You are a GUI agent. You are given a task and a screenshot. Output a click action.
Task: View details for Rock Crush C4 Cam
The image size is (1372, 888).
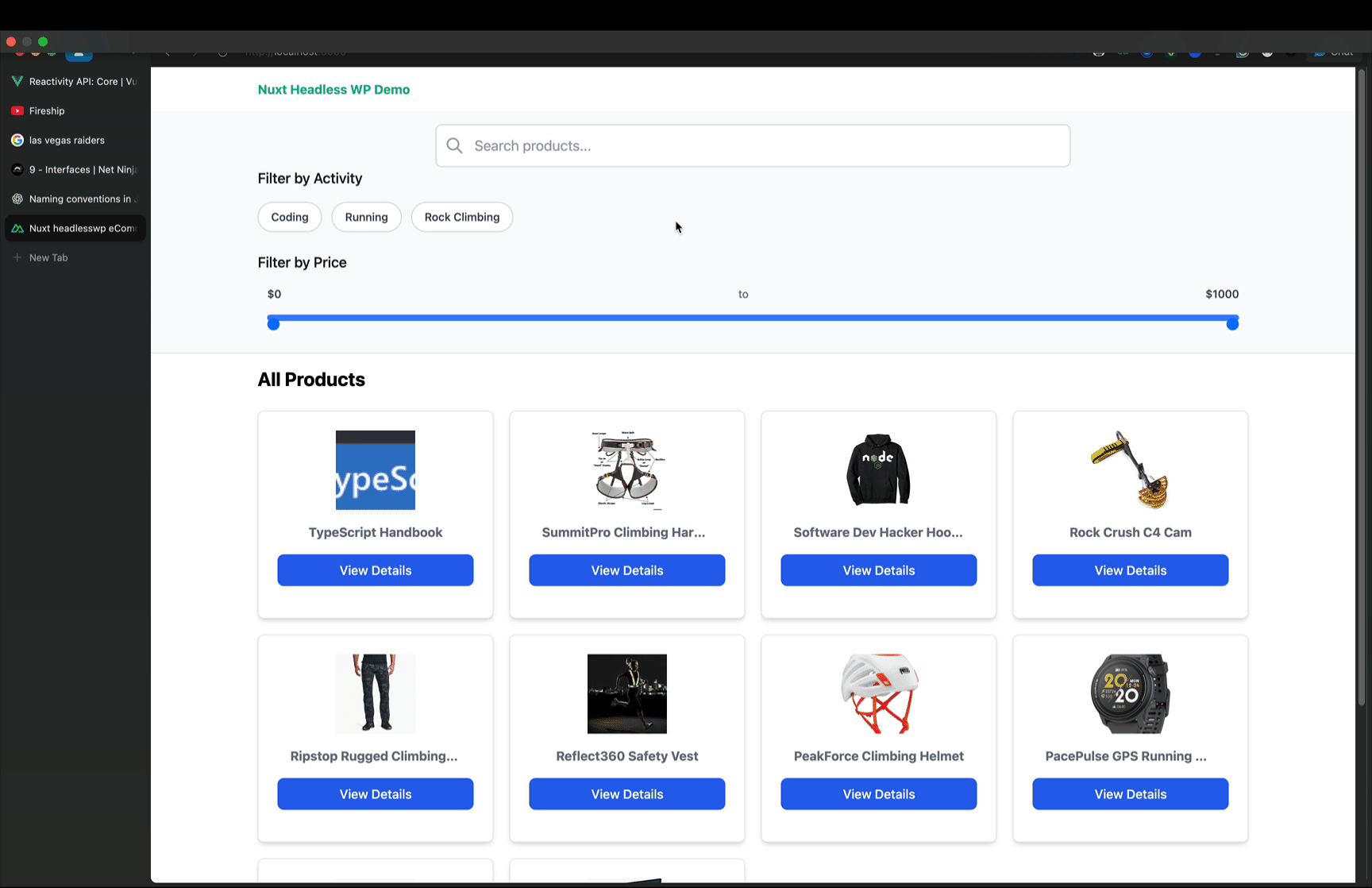coord(1130,570)
